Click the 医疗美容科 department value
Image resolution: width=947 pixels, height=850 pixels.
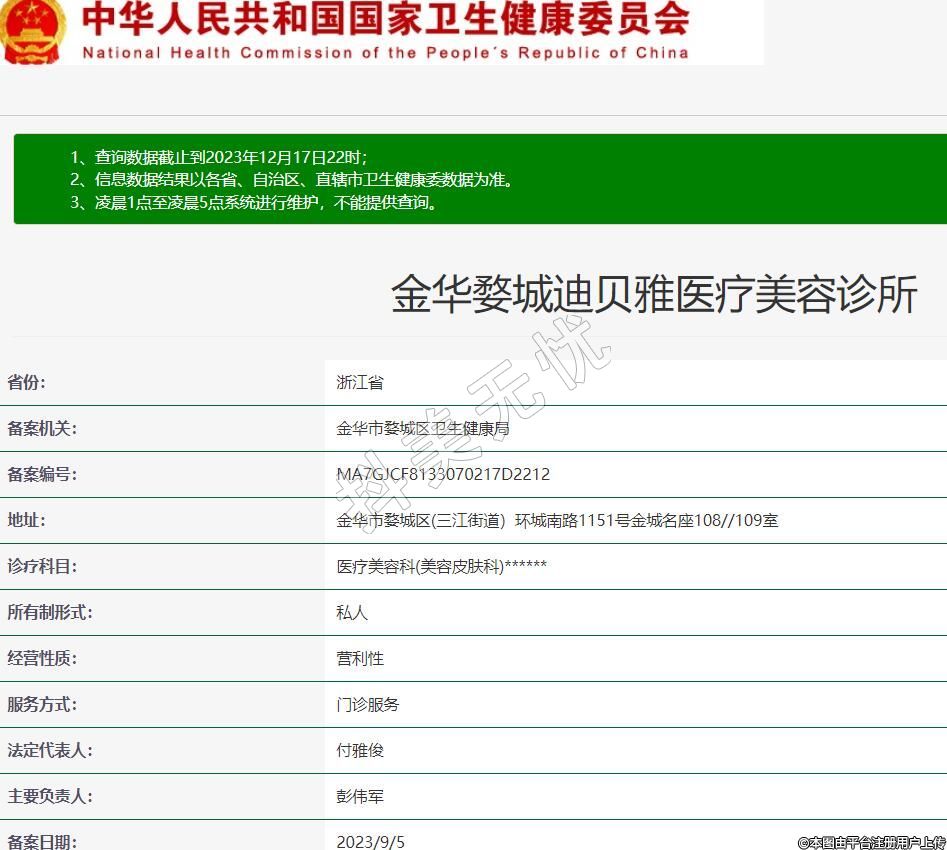441,566
